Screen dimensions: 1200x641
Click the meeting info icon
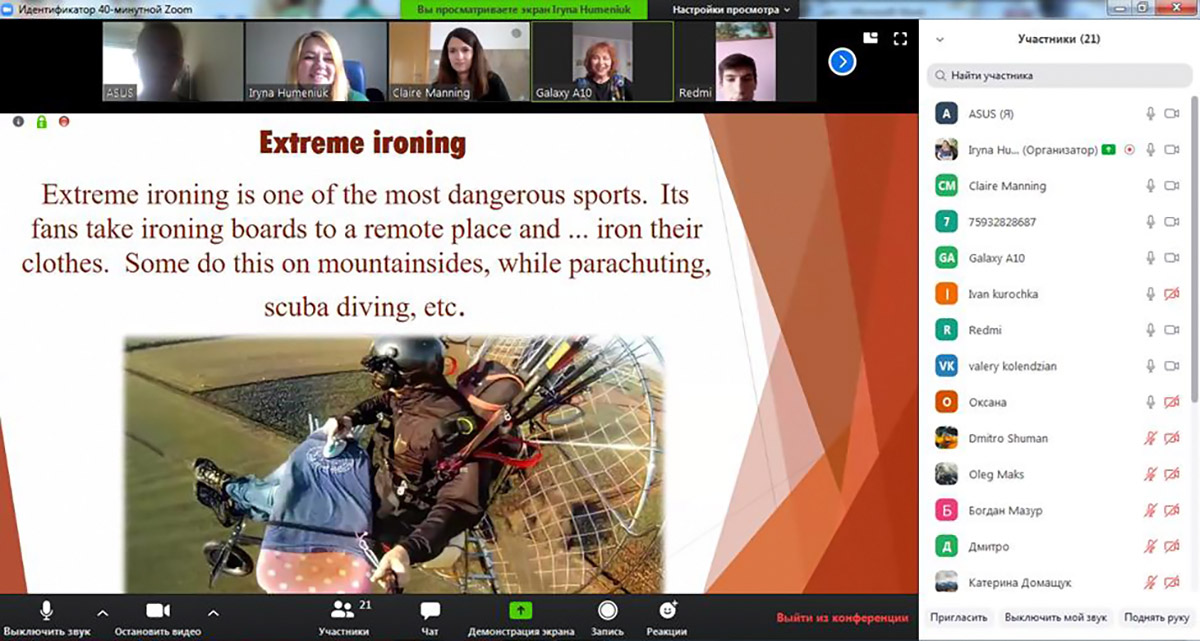click(x=18, y=122)
